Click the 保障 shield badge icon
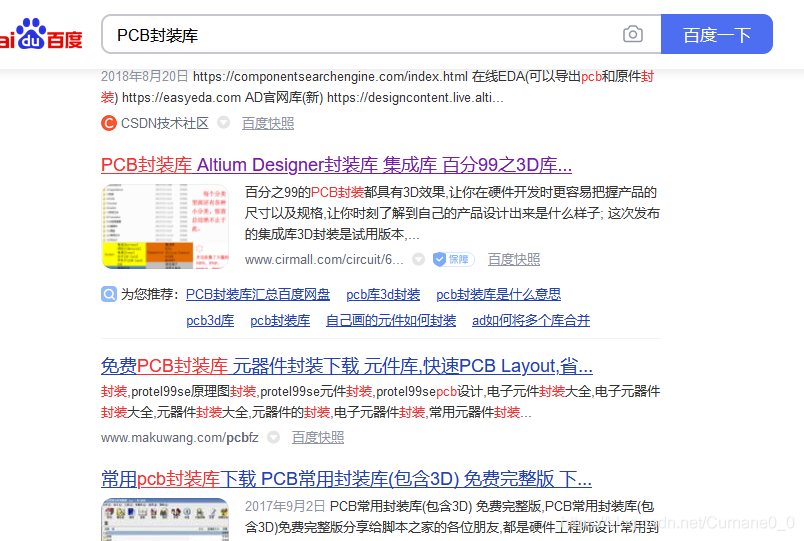The image size is (804, 541). click(453, 259)
